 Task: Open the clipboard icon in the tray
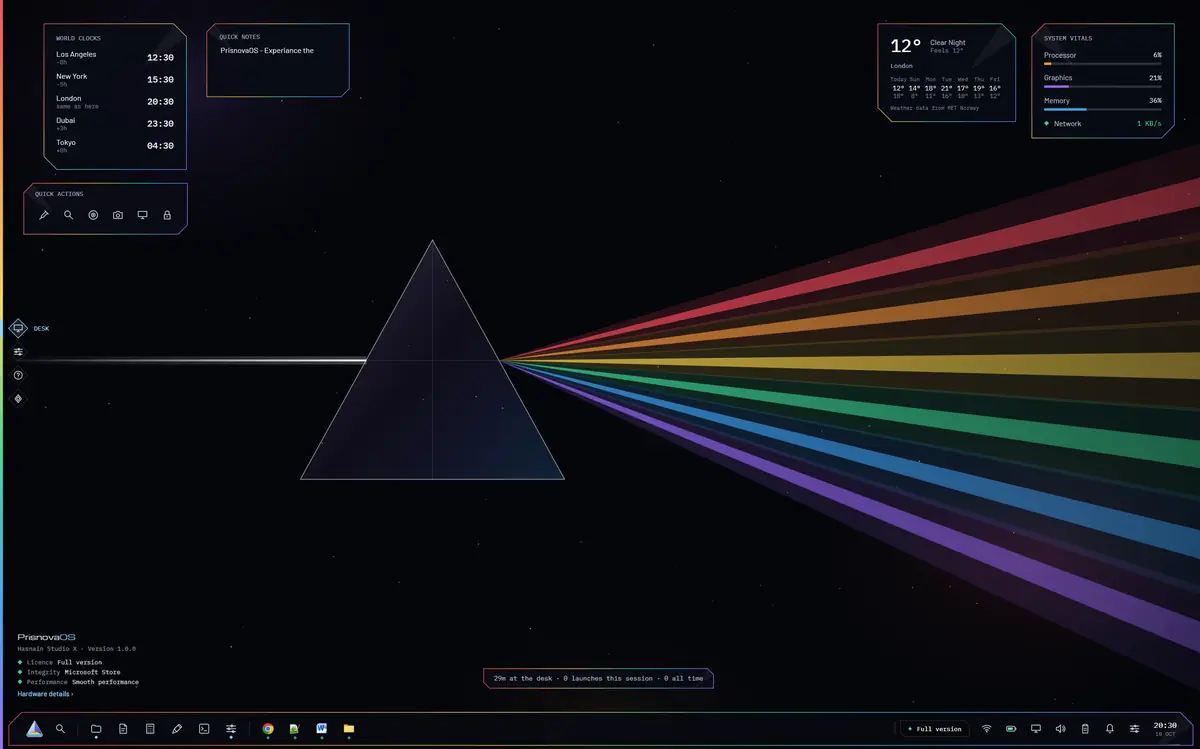pyautogui.click(x=1085, y=729)
